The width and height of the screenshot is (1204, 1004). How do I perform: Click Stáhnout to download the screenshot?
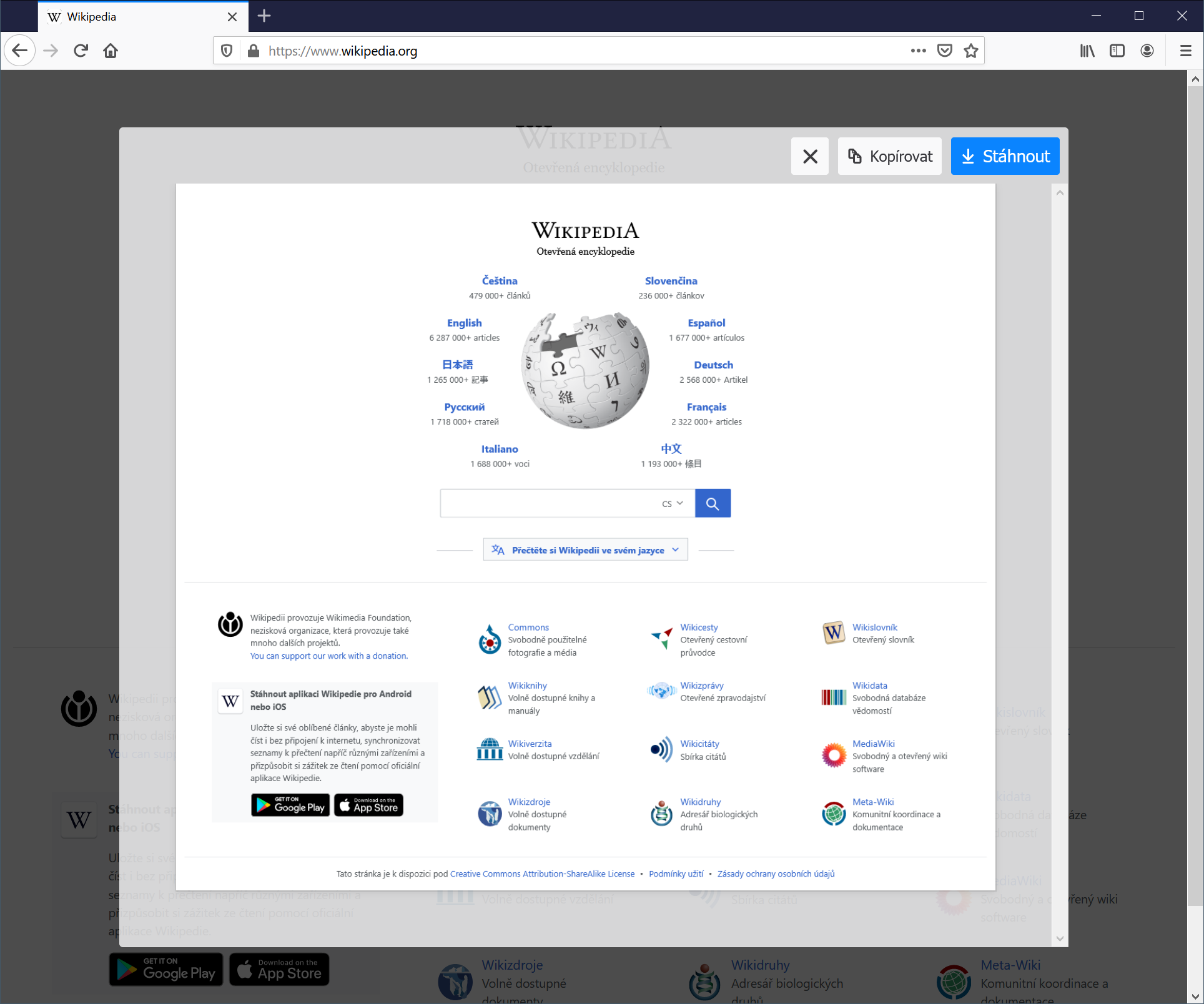click(x=1005, y=156)
